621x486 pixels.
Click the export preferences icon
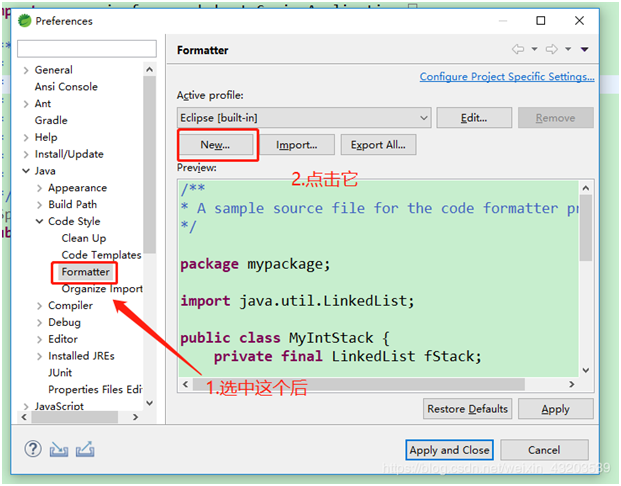pos(85,449)
